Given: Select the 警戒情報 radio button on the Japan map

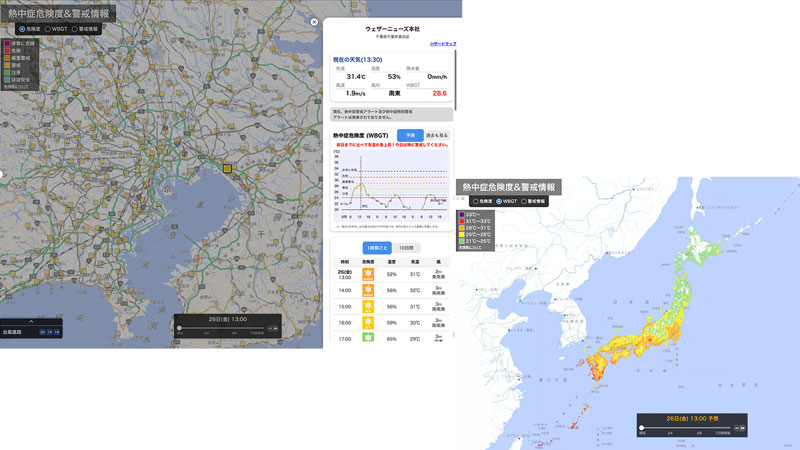Looking at the screenshot, I should (525, 201).
